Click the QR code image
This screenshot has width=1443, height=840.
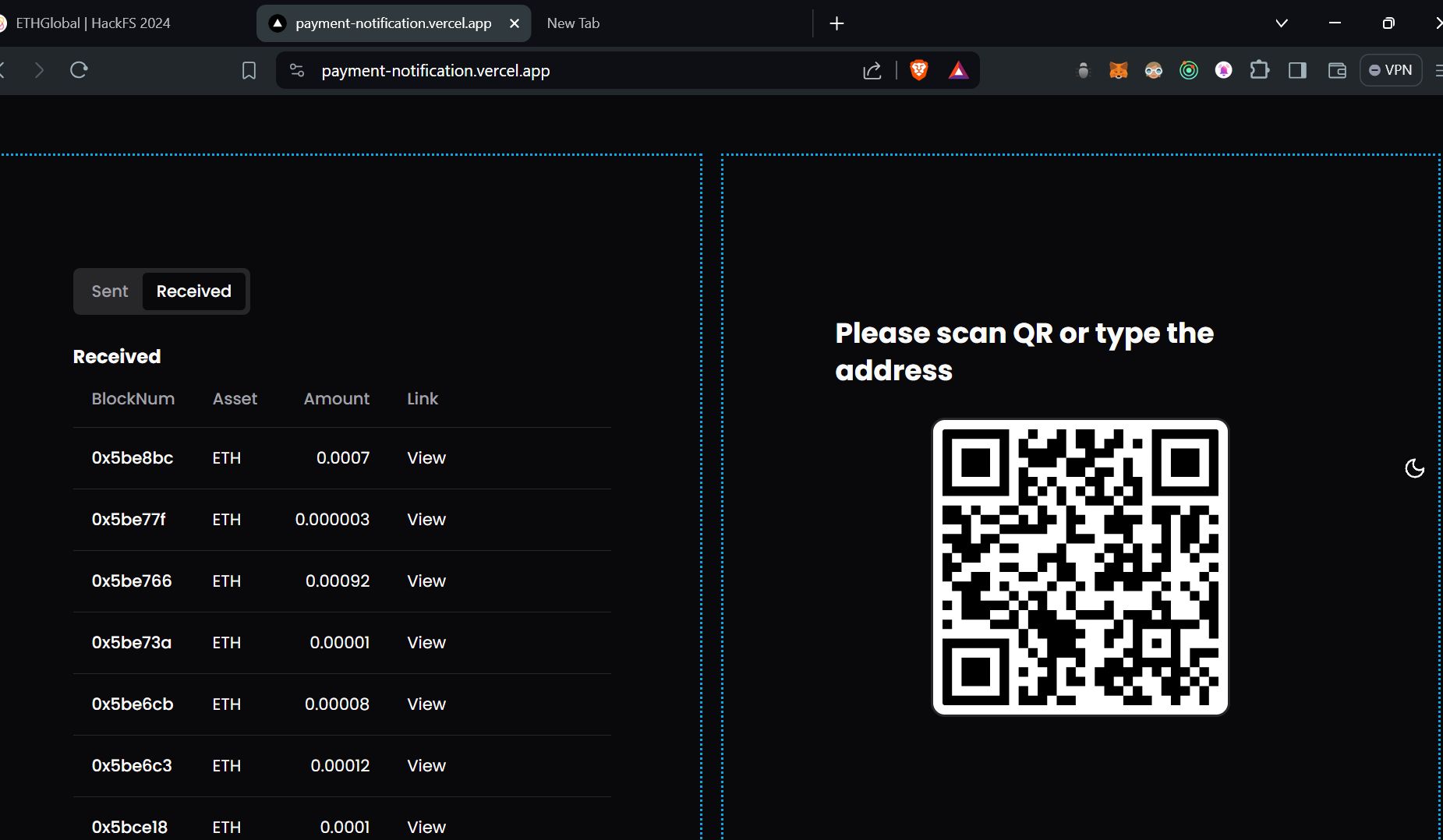1080,567
